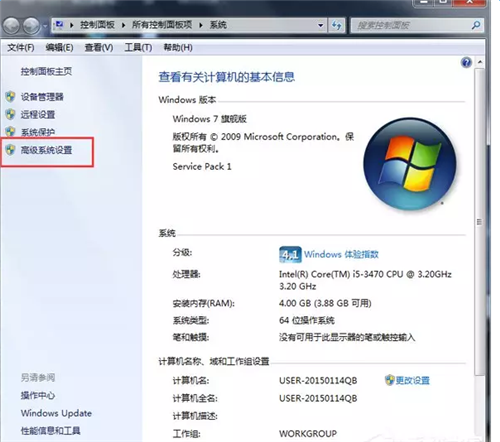Open the 查看(V) menu

click(x=99, y=48)
